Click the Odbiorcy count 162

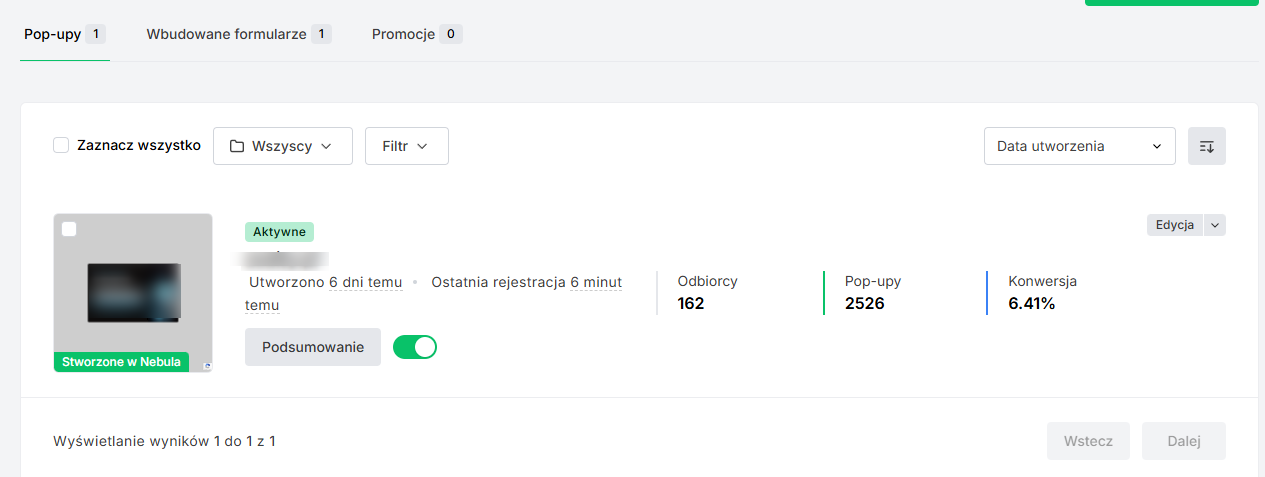click(x=691, y=303)
